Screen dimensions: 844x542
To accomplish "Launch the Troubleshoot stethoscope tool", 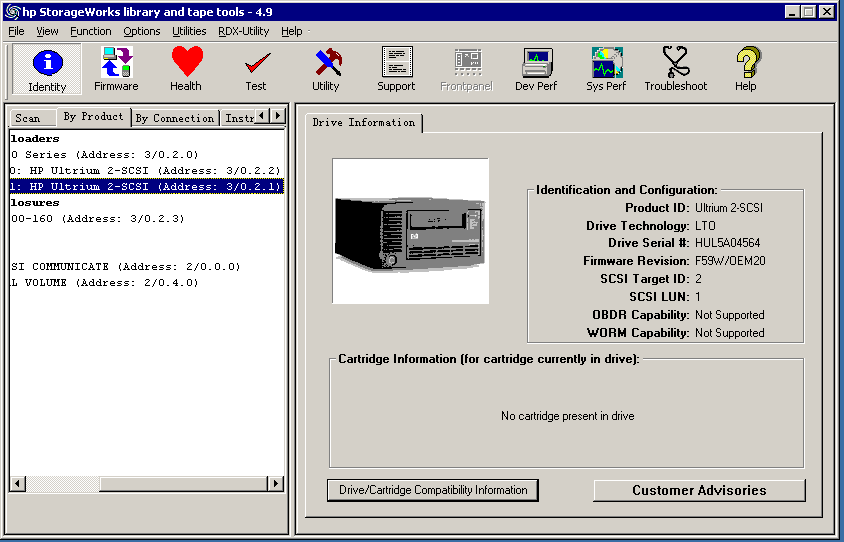I will pyautogui.click(x=676, y=69).
